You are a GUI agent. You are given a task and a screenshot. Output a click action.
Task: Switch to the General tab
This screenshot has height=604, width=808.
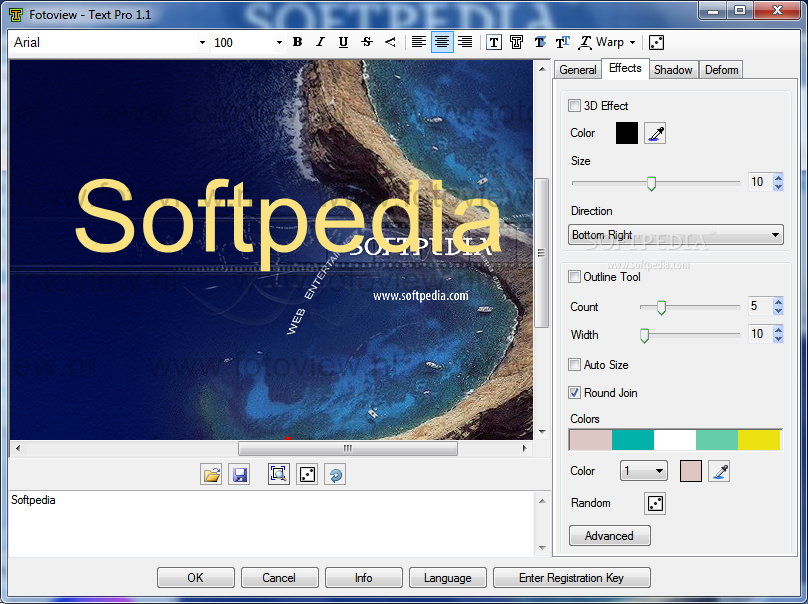pos(578,70)
